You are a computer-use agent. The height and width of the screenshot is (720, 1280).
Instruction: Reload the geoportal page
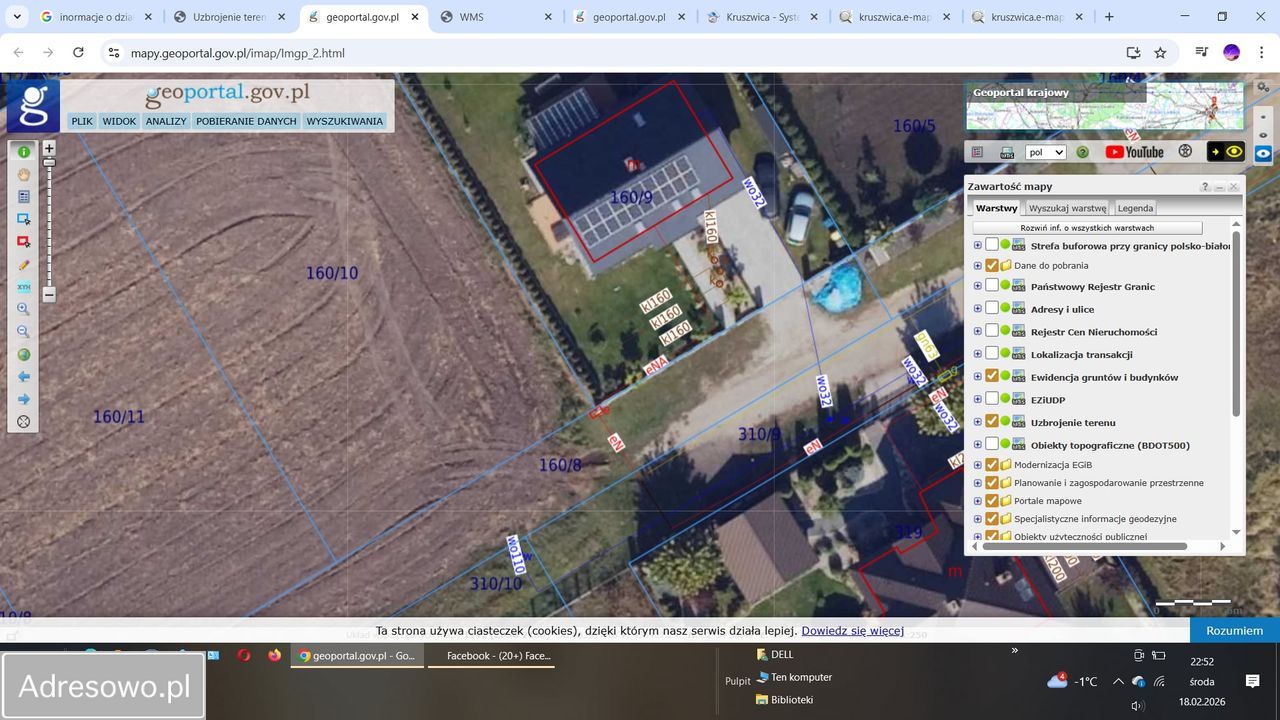[x=78, y=53]
